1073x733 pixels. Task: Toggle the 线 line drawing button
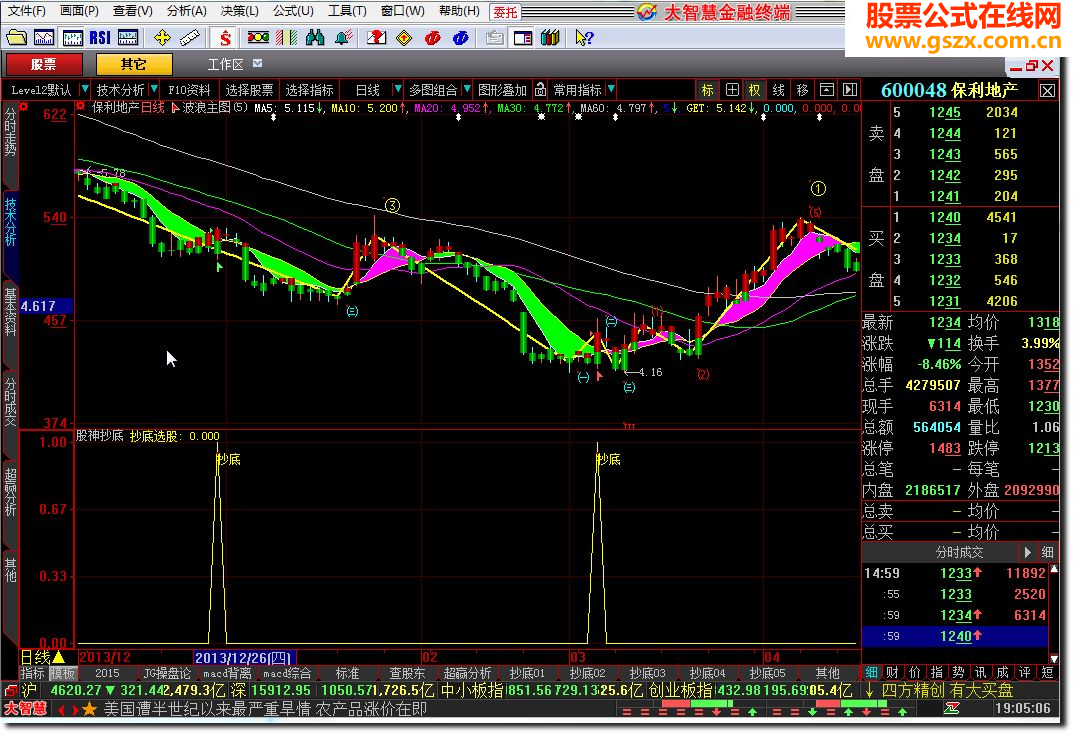pyautogui.click(x=778, y=90)
